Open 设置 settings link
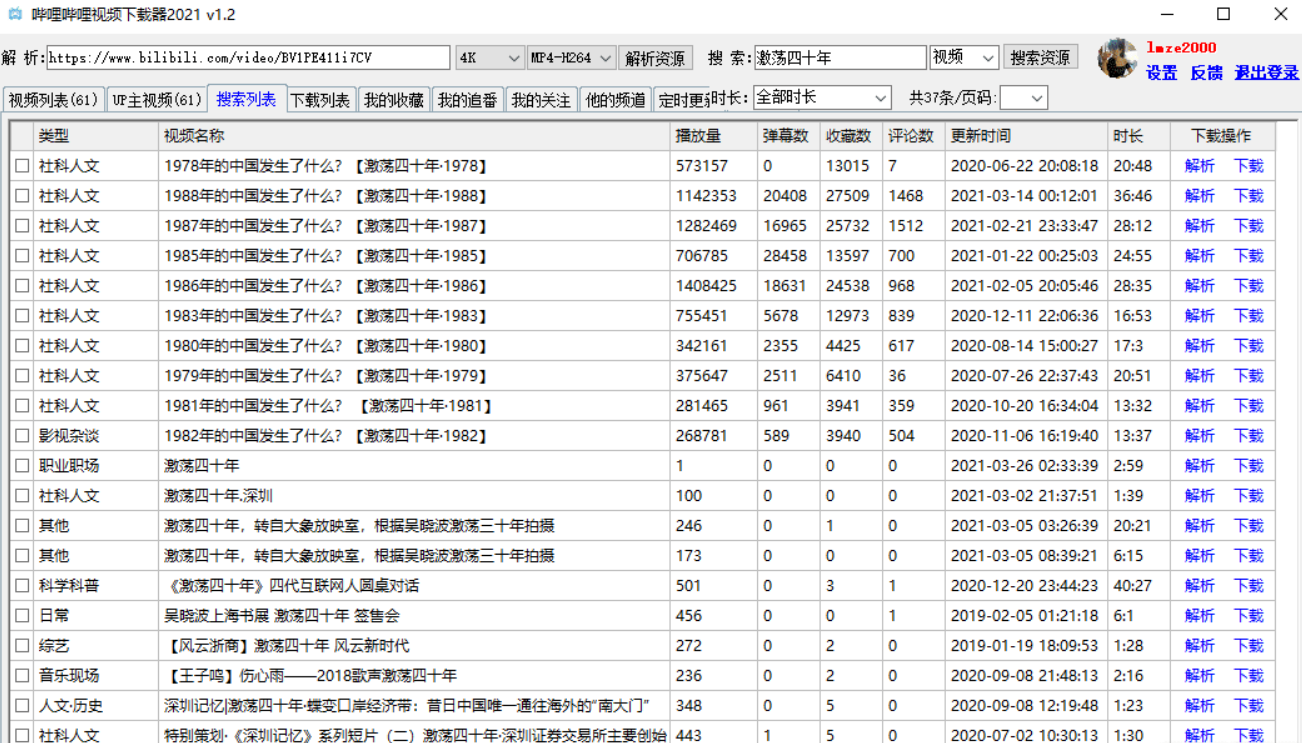 click(x=1161, y=73)
